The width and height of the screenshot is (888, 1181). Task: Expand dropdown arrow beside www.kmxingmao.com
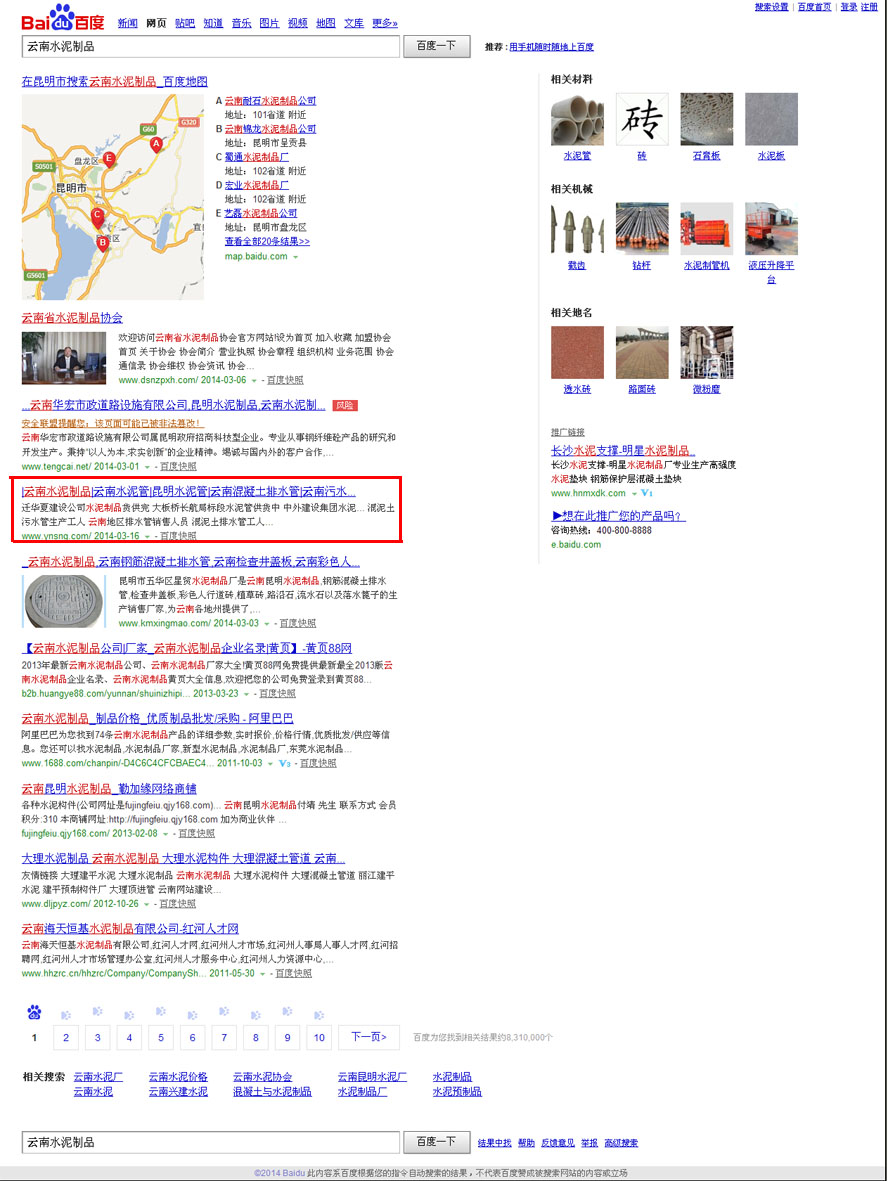pyautogui.click(x=267, y=624)
